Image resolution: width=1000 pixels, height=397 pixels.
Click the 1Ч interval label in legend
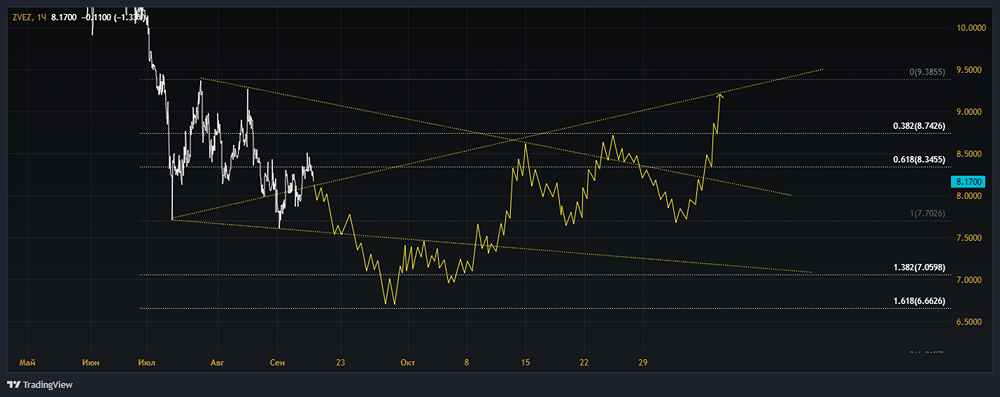tap(41, 17)
